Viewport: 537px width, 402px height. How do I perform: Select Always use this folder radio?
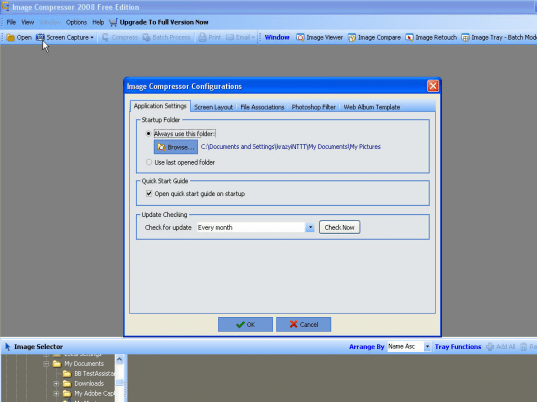pos(148,134)
